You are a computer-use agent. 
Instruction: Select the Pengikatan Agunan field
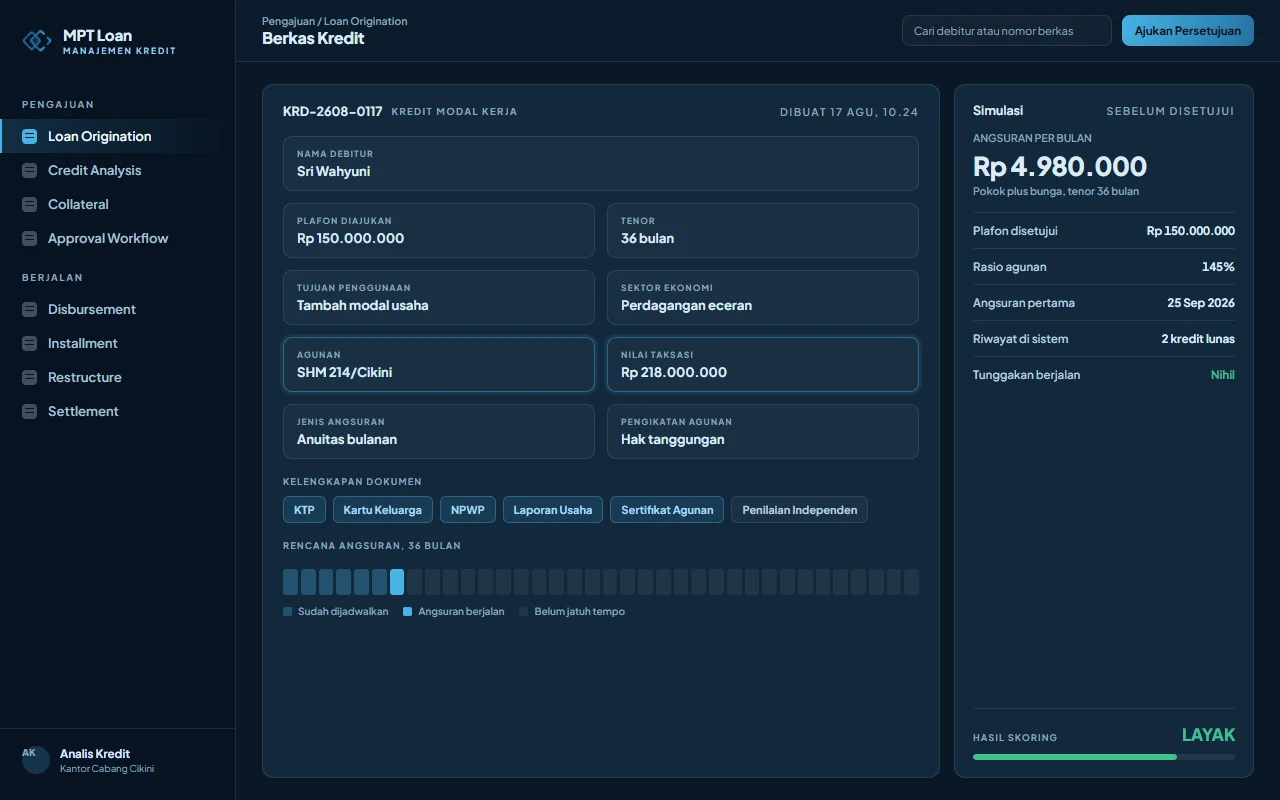point(763,432)
